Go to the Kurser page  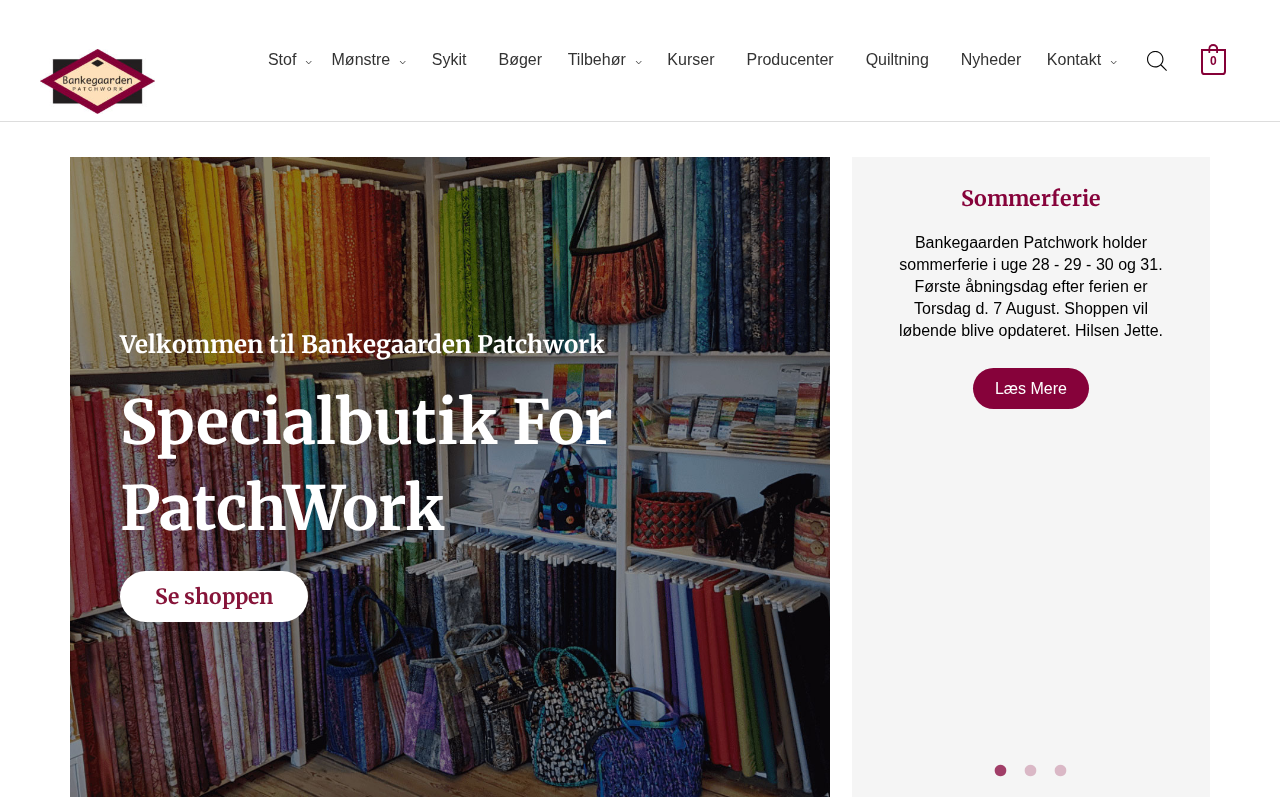click(691, 60)
